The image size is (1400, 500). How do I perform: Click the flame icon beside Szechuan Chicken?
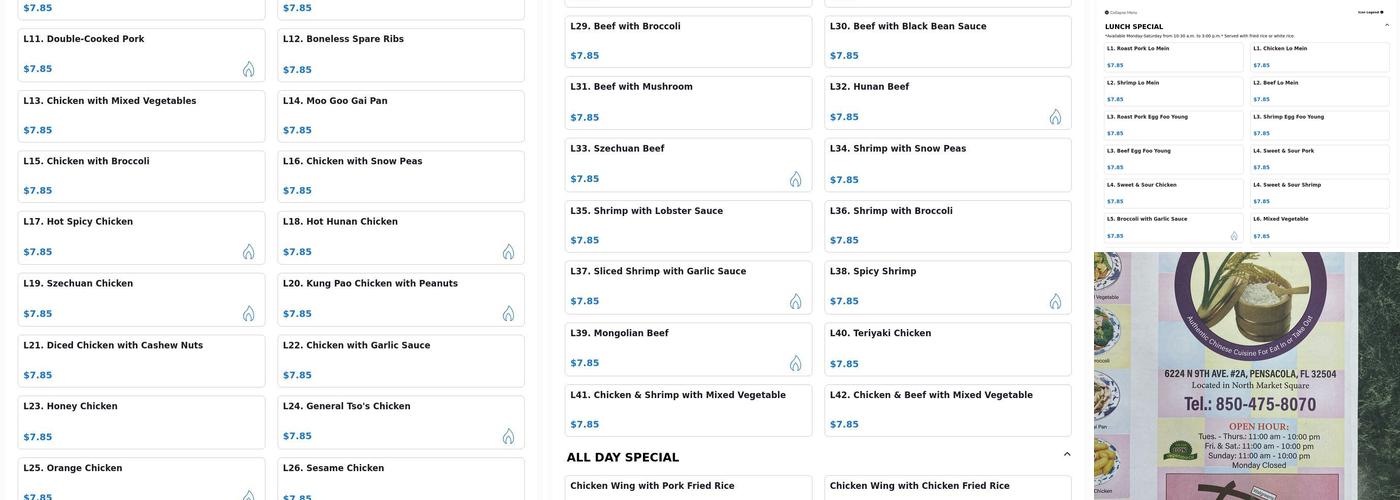click(x=248, y=314)
